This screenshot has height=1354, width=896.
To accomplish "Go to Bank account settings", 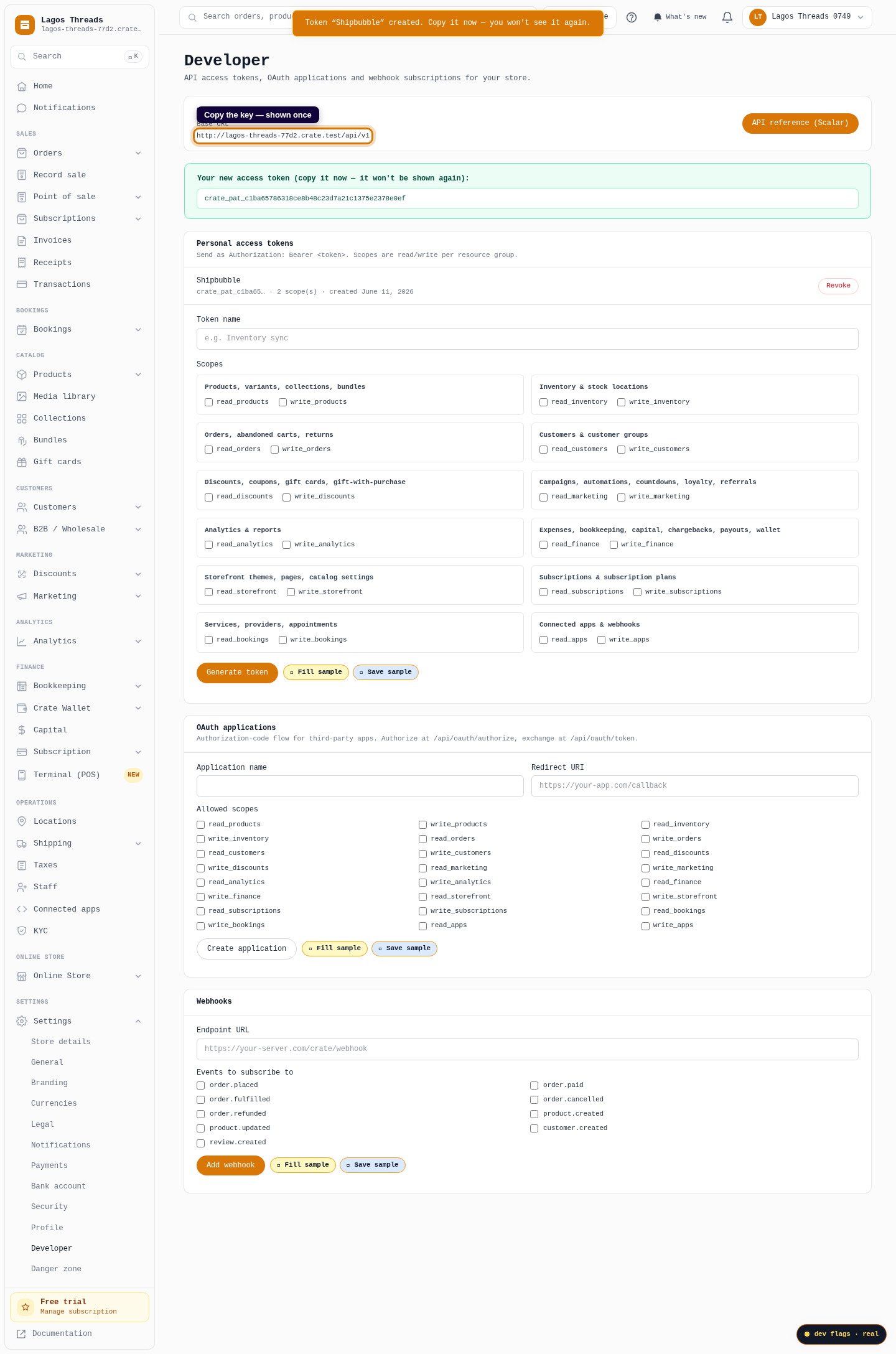I will (58, 1186).
